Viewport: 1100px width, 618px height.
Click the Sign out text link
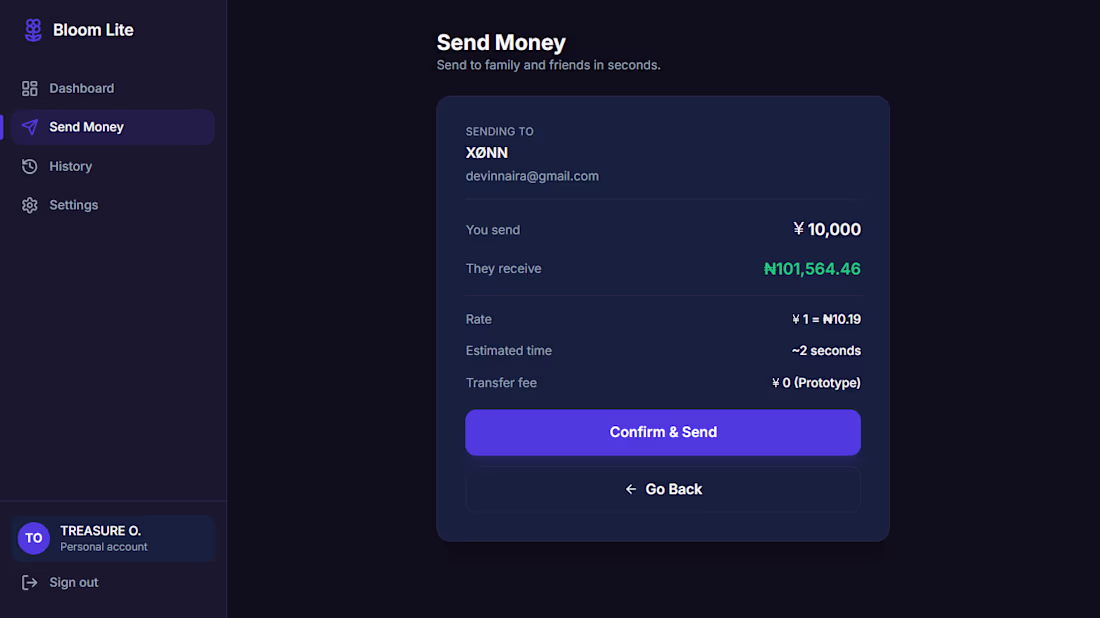pyautogui.click(x=74, y=582)
